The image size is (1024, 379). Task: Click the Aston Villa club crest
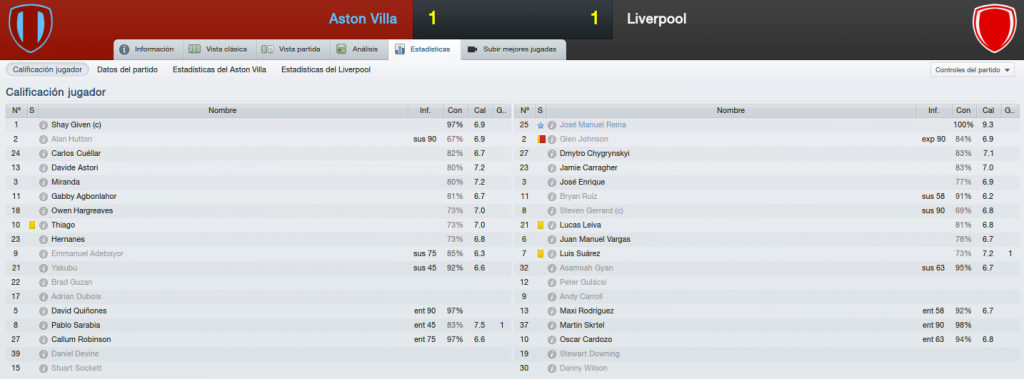30,28
